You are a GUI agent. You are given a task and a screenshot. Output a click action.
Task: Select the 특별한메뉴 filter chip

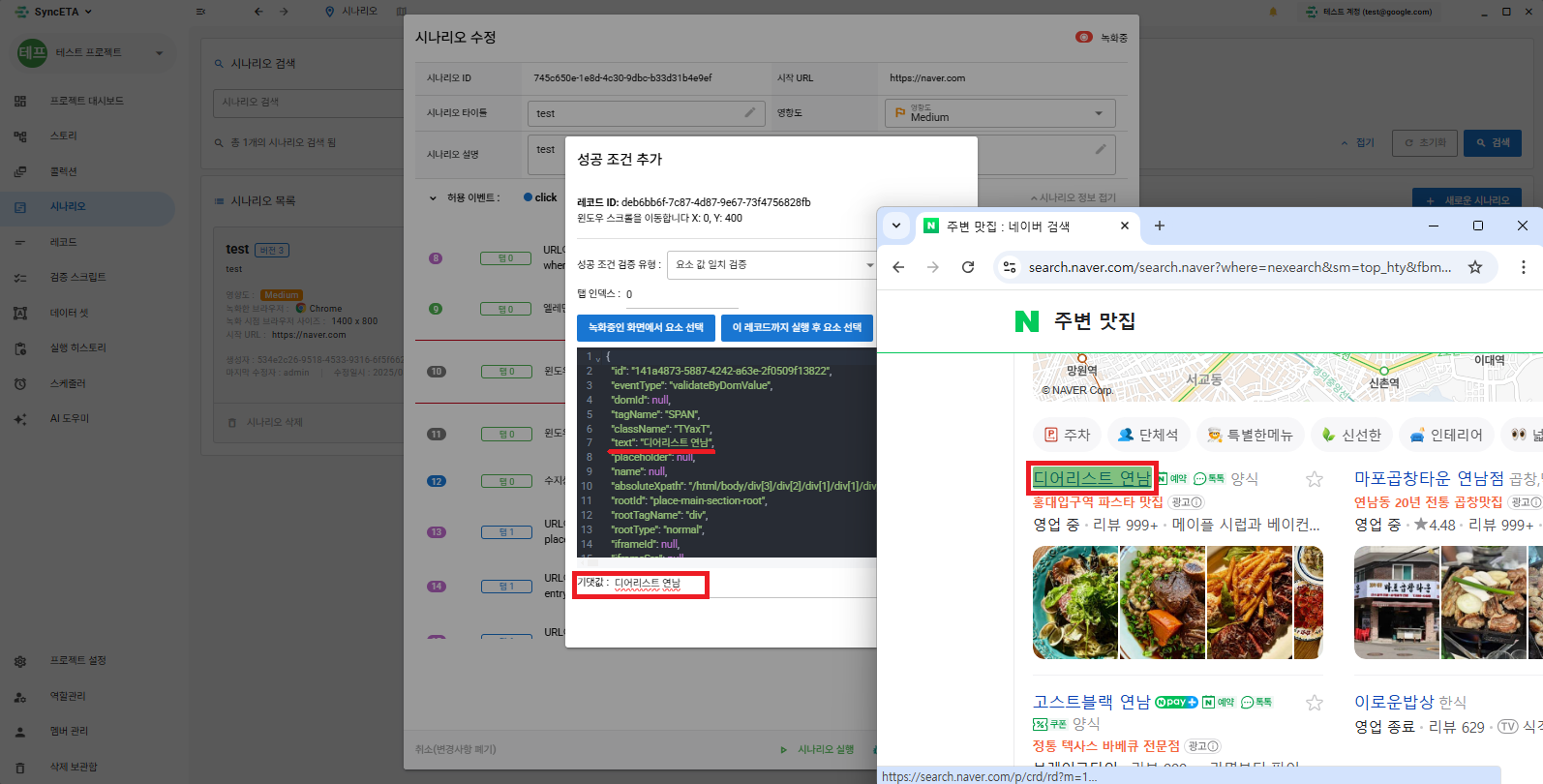[x=1251, y=436]
